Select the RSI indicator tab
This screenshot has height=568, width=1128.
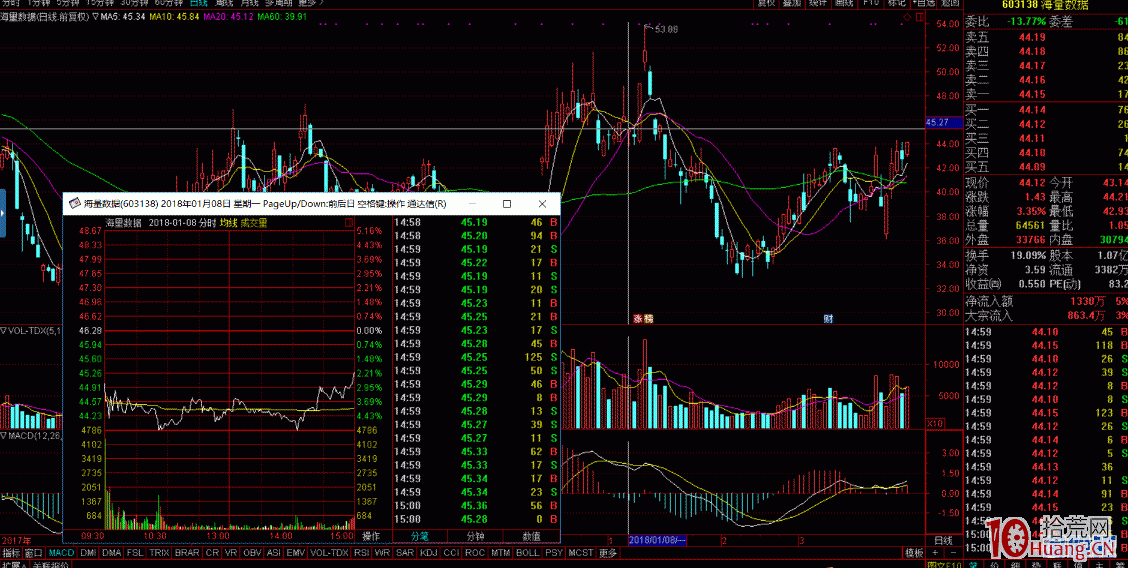pyautogui.click(x=360, y=553)
